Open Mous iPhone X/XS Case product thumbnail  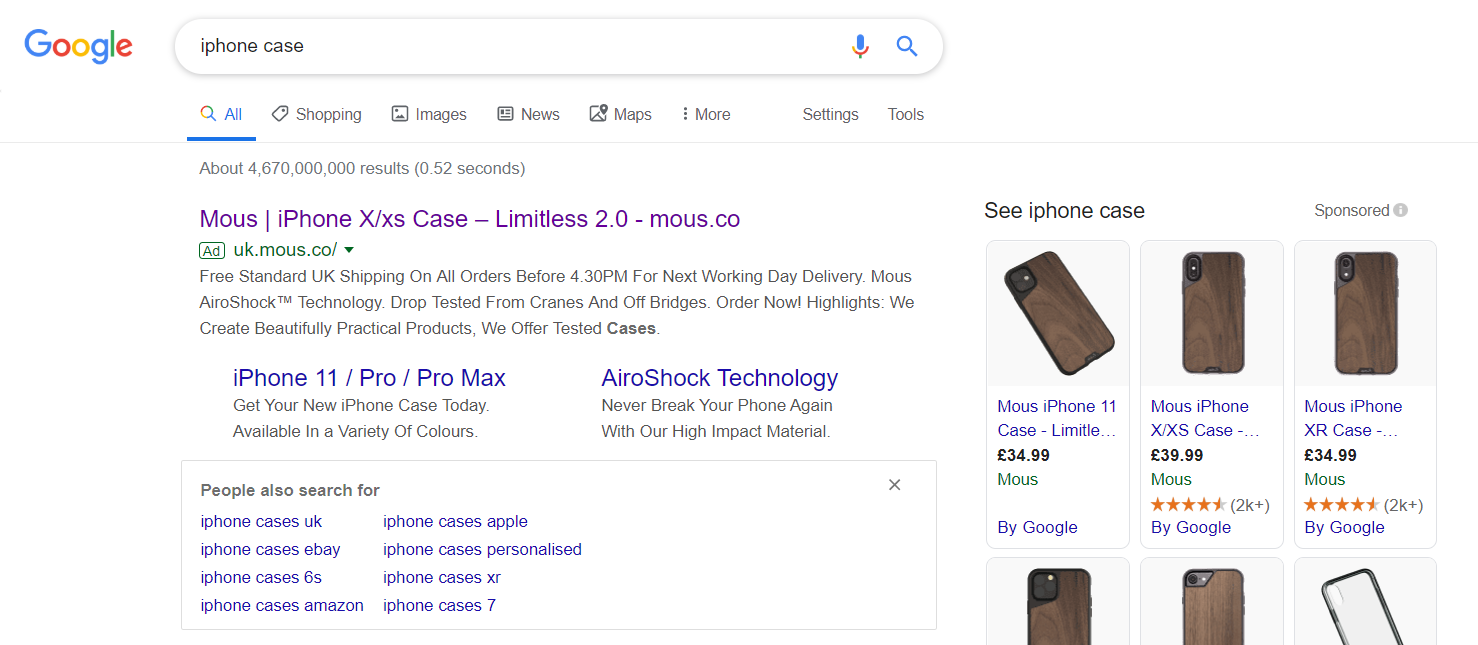click(1212, 313)
